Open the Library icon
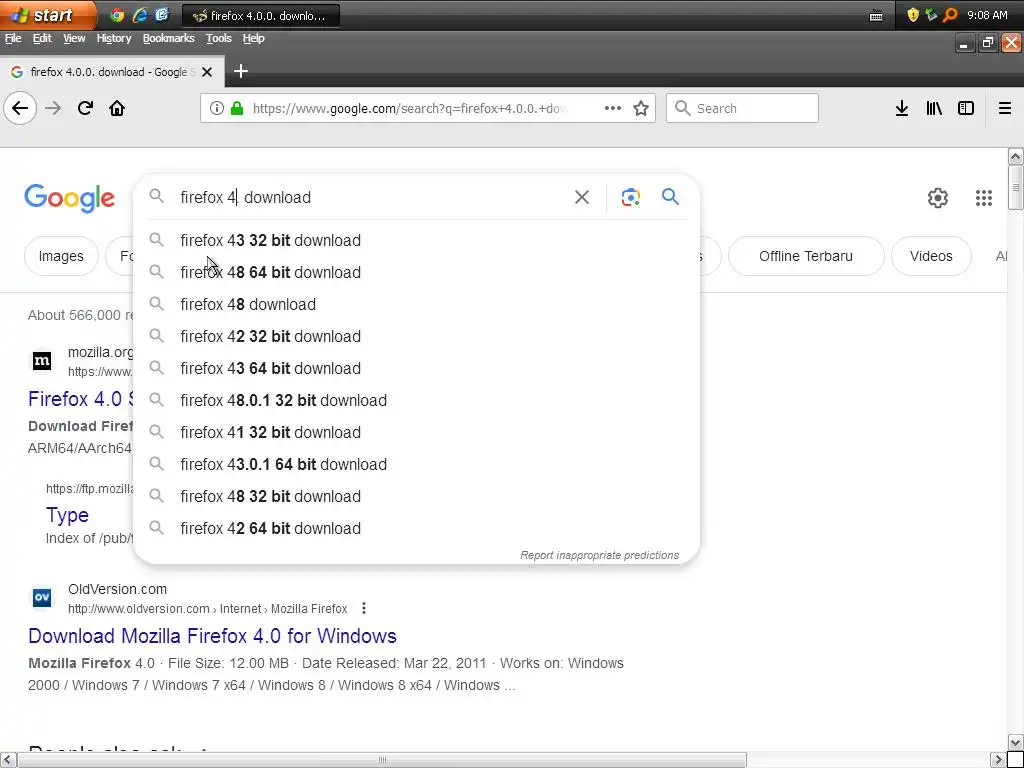This screenshot has width=1024, height=768. tap(934, 108)
